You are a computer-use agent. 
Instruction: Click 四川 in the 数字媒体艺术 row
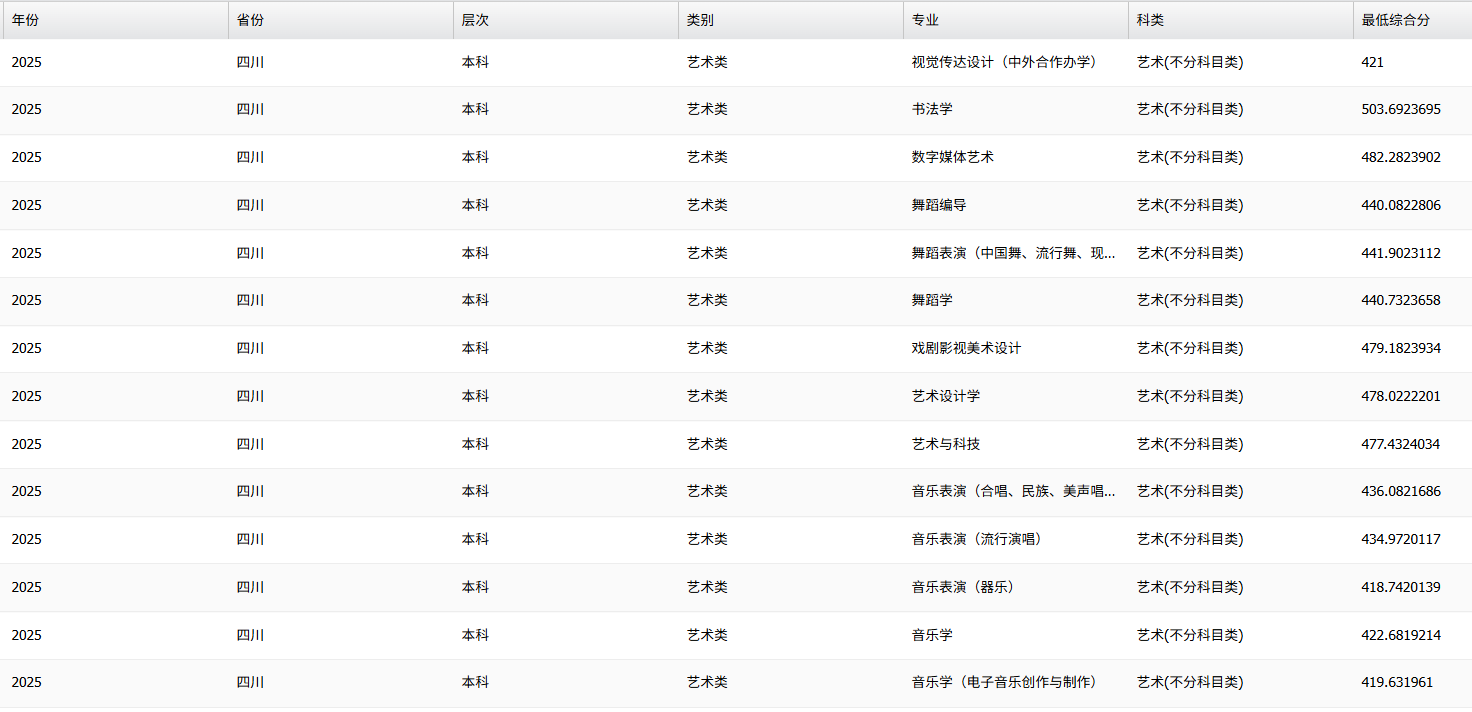point(250,157)
